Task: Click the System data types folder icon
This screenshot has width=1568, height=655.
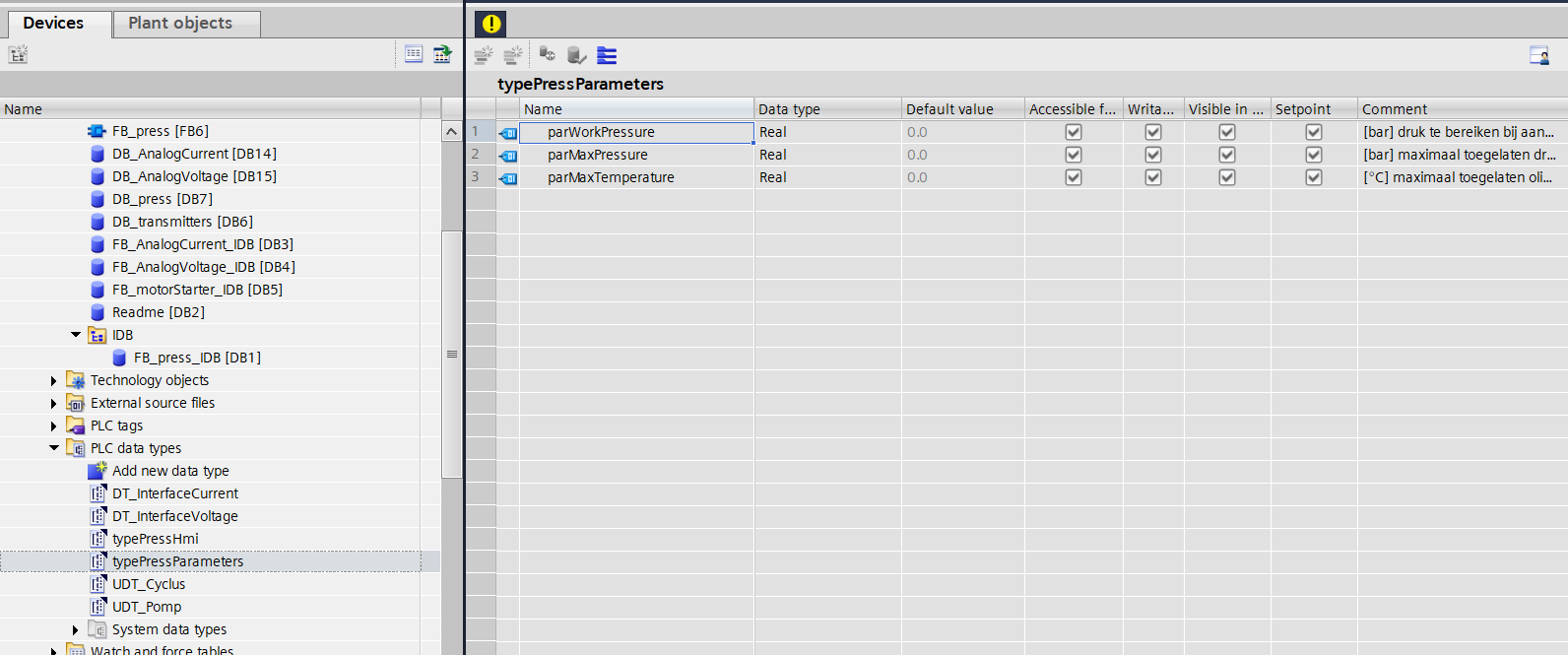Action: (98, 629)
